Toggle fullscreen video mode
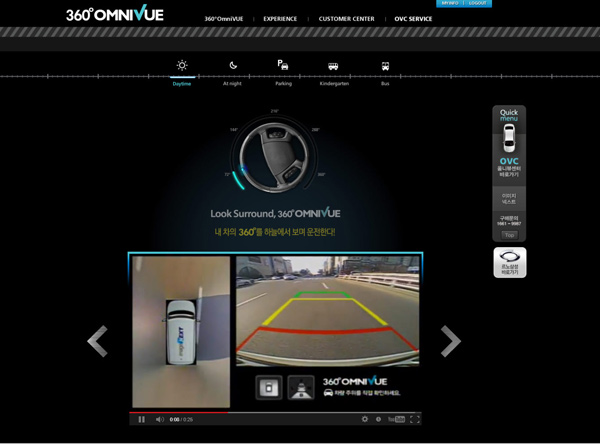The height and width of the screenshot is (444, 600). pos(415,420)
